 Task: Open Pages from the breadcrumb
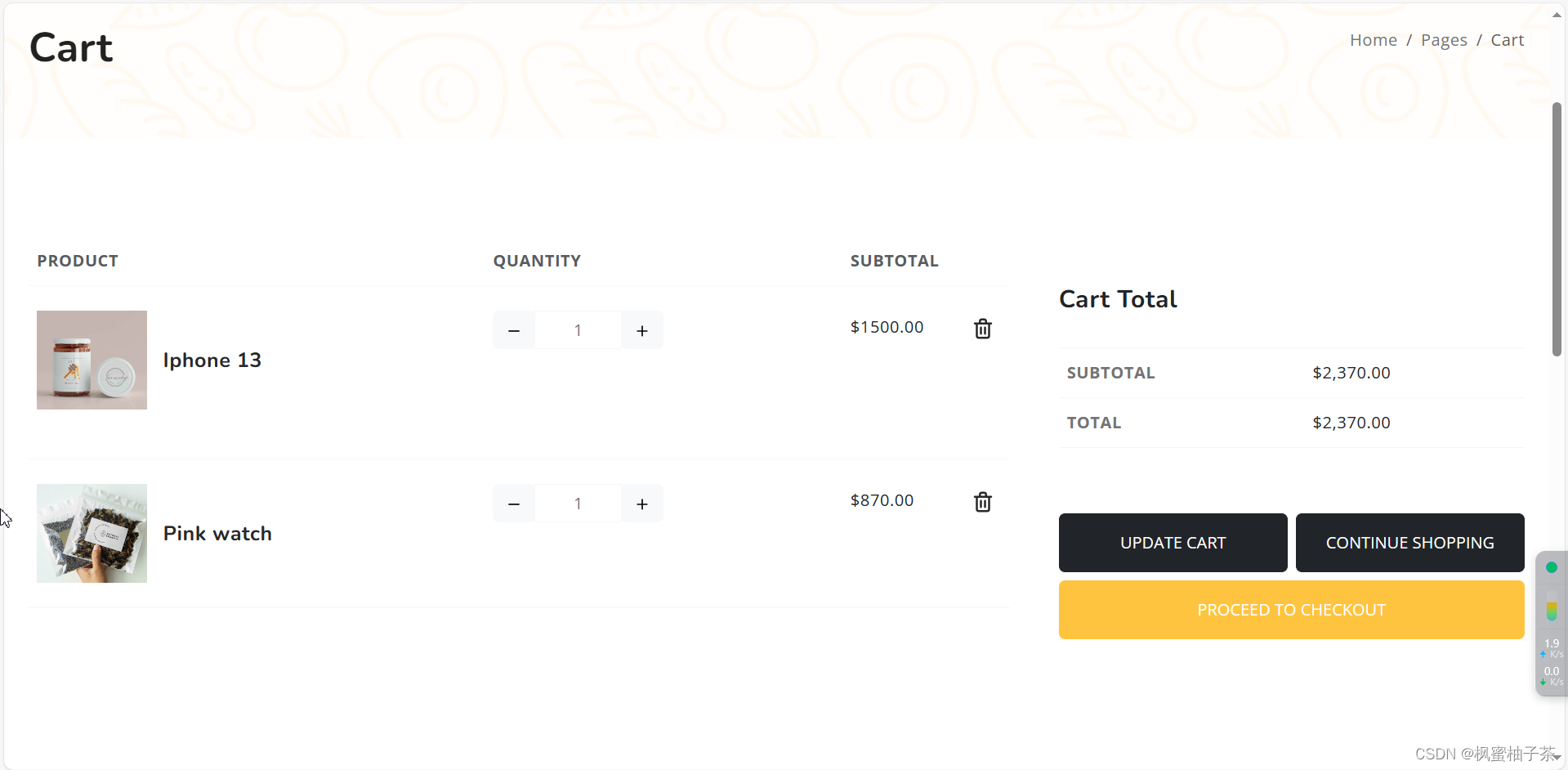coord(1444,39)
